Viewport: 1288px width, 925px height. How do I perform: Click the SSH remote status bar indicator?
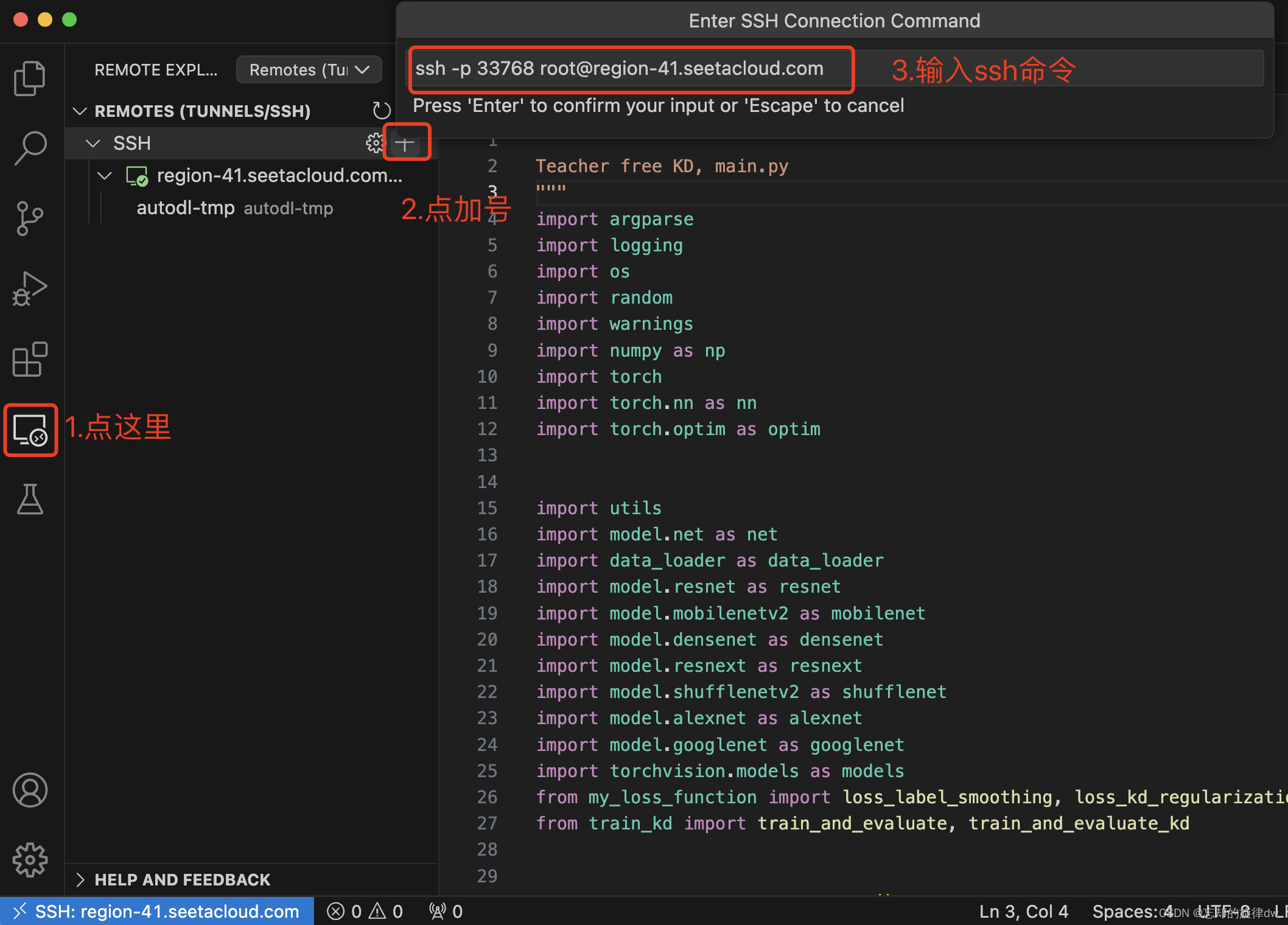(x=157, y=911)
